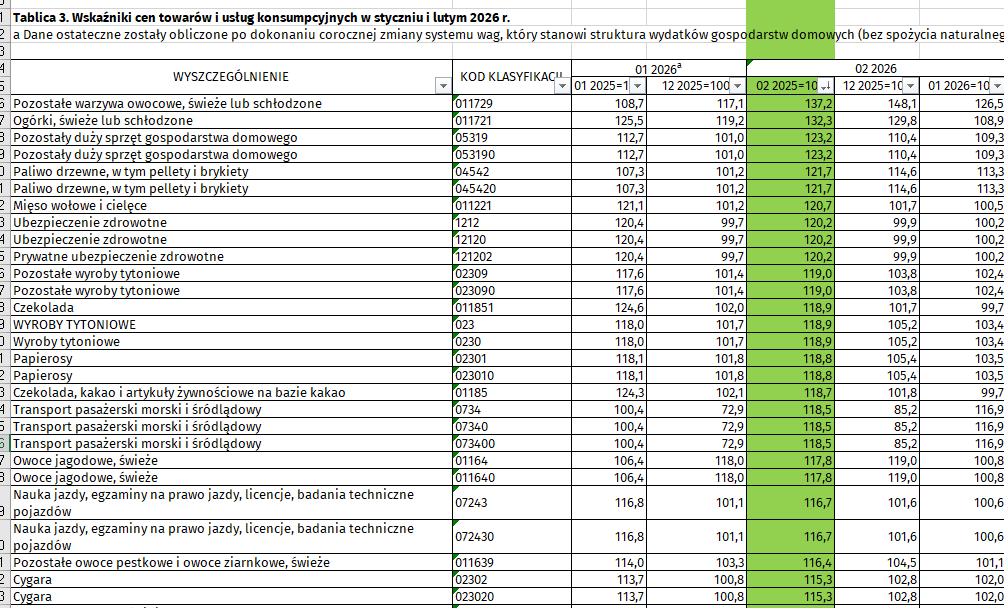Select code cell 011221

pyautogui.click(x=512, y=205)
